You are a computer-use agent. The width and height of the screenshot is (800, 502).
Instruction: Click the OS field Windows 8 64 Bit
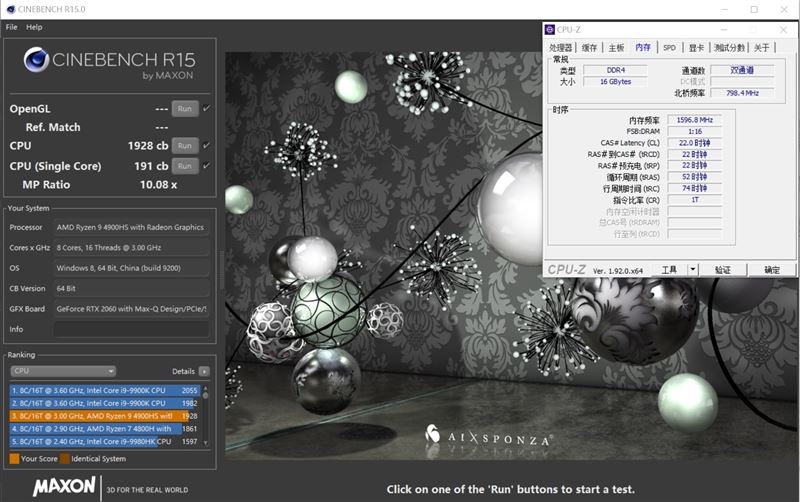click(131, 268)
